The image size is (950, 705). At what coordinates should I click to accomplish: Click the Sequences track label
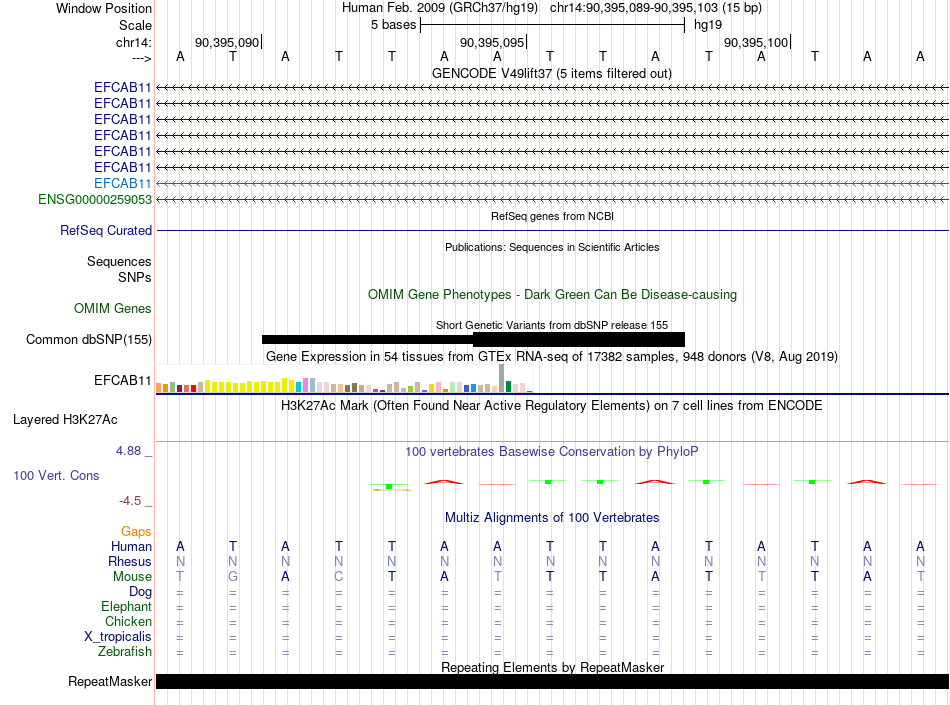[119, 262]
